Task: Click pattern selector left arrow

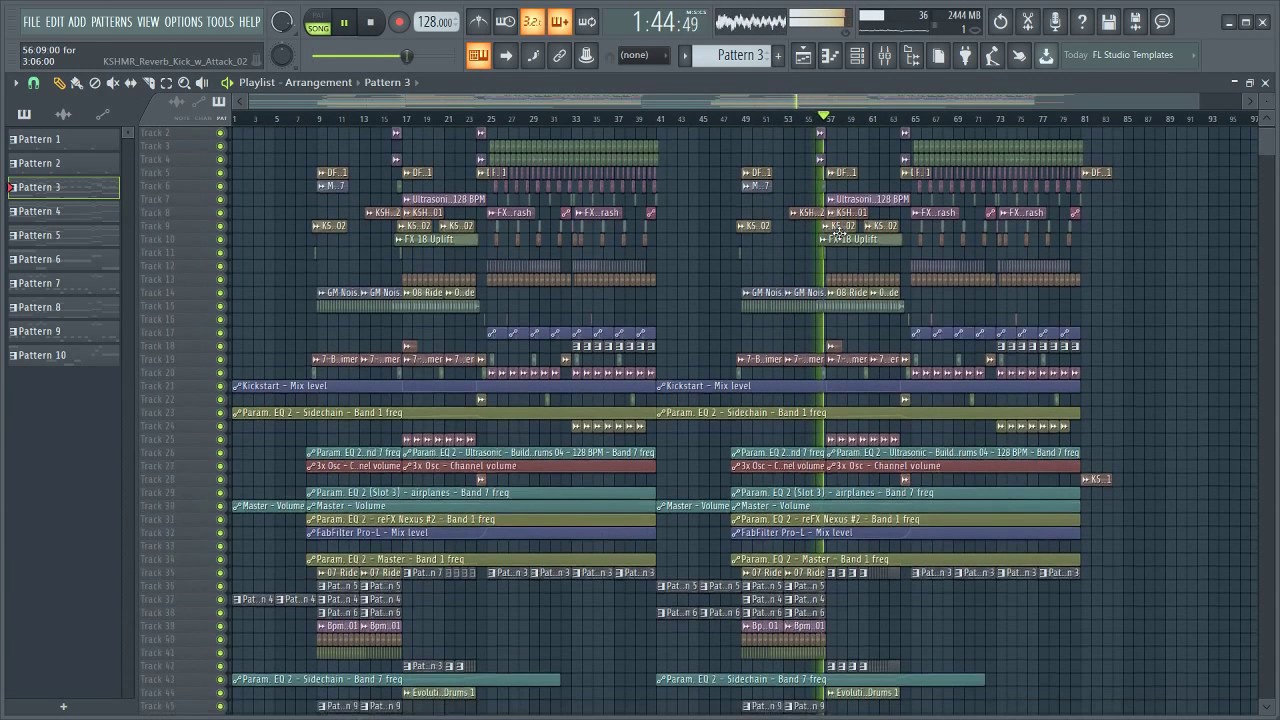Action: (x=685, y=56)
